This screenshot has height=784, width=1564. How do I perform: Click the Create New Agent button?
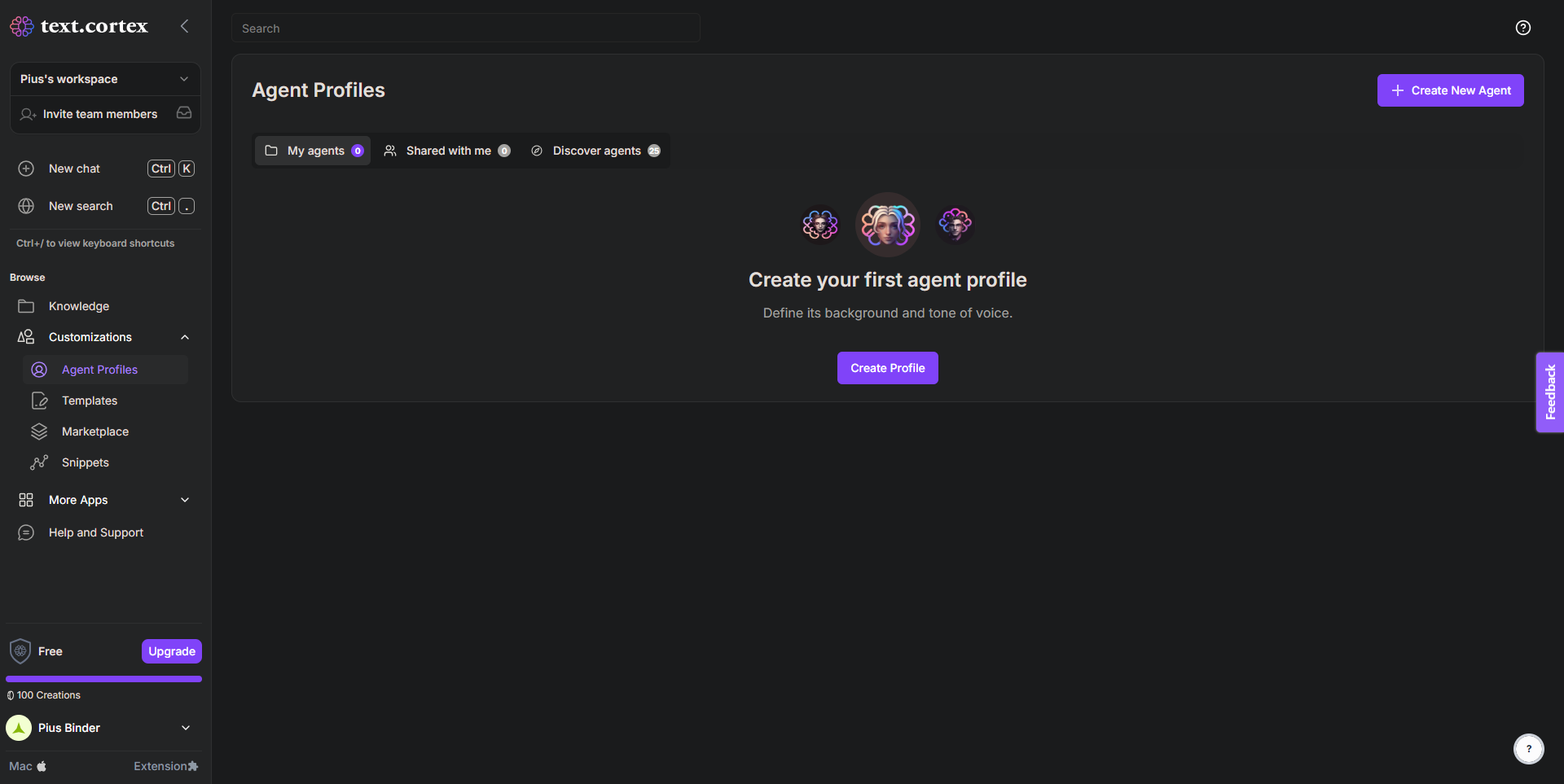coord(1450,90)
